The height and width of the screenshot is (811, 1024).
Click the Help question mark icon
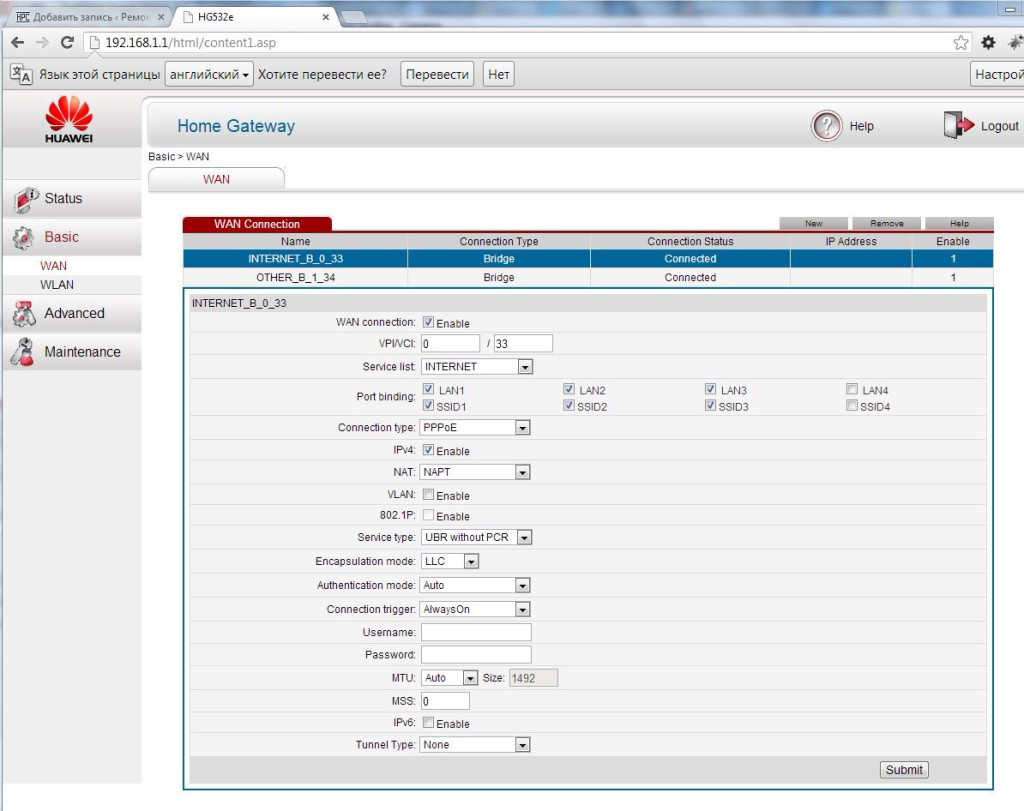(827, 126)
